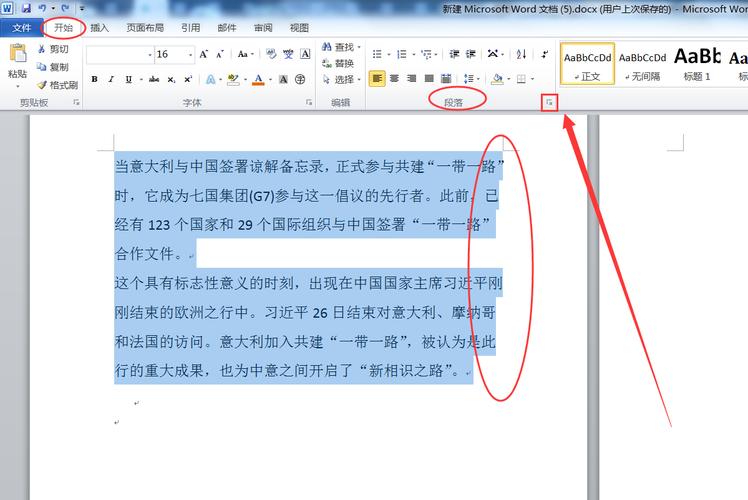Click the Multilevel List icon
748x500 pixels.
426,54
